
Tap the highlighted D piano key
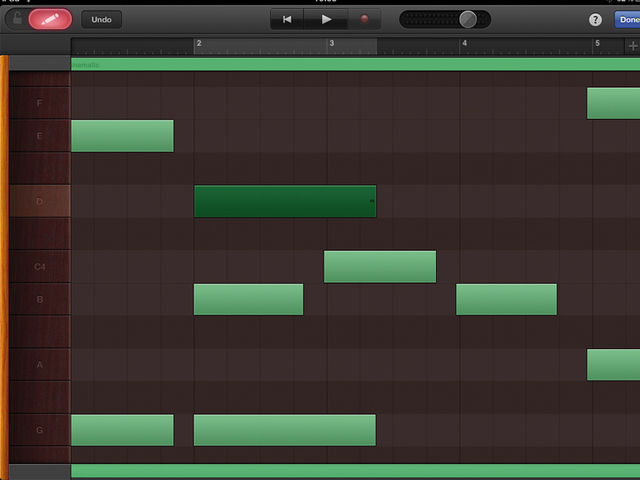point(39,201)
